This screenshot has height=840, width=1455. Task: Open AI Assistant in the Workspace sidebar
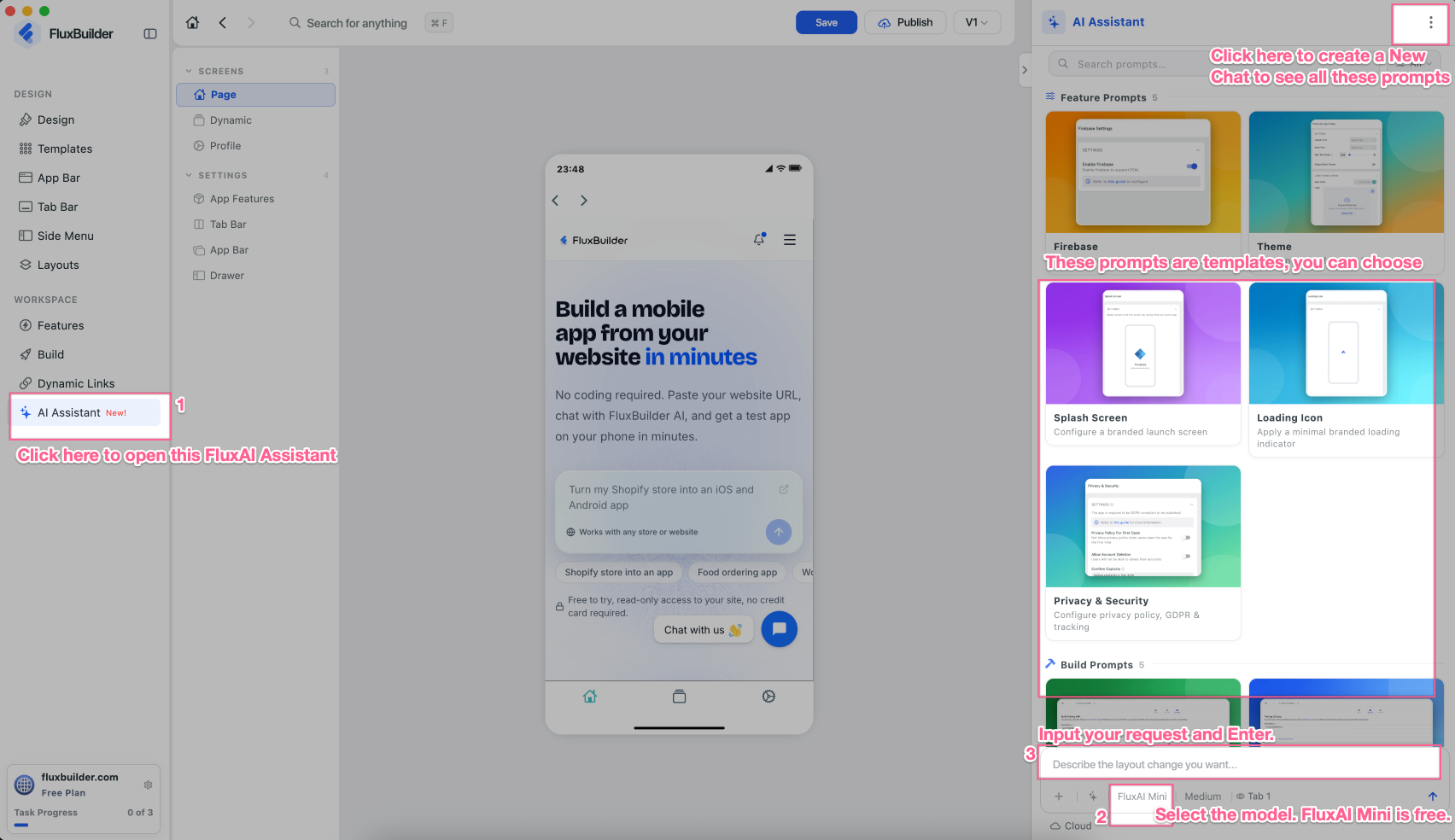pyautogui.click(x=85, y=413)
